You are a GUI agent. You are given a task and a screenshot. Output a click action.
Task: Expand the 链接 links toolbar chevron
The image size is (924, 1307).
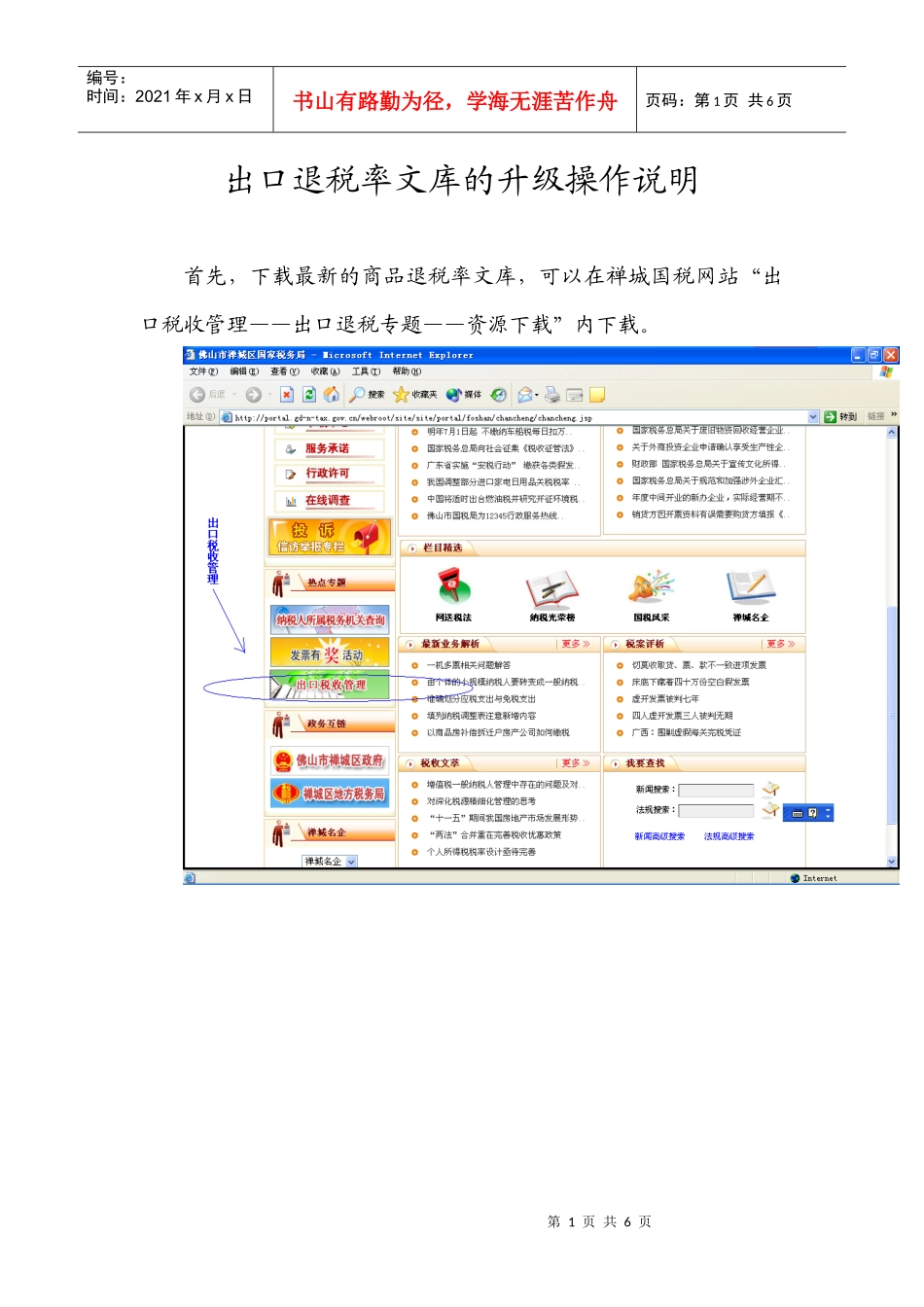pyautogui.click(x=894, y=415)
